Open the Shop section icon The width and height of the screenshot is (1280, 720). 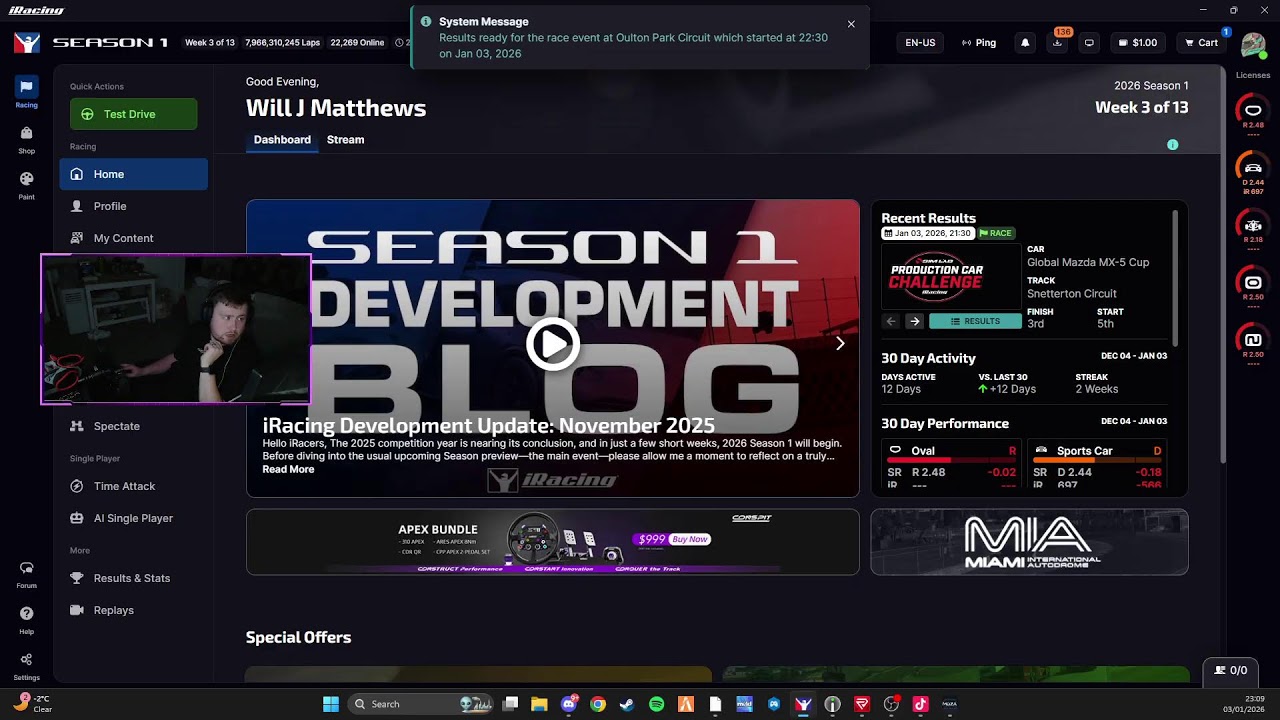[26, 138]
